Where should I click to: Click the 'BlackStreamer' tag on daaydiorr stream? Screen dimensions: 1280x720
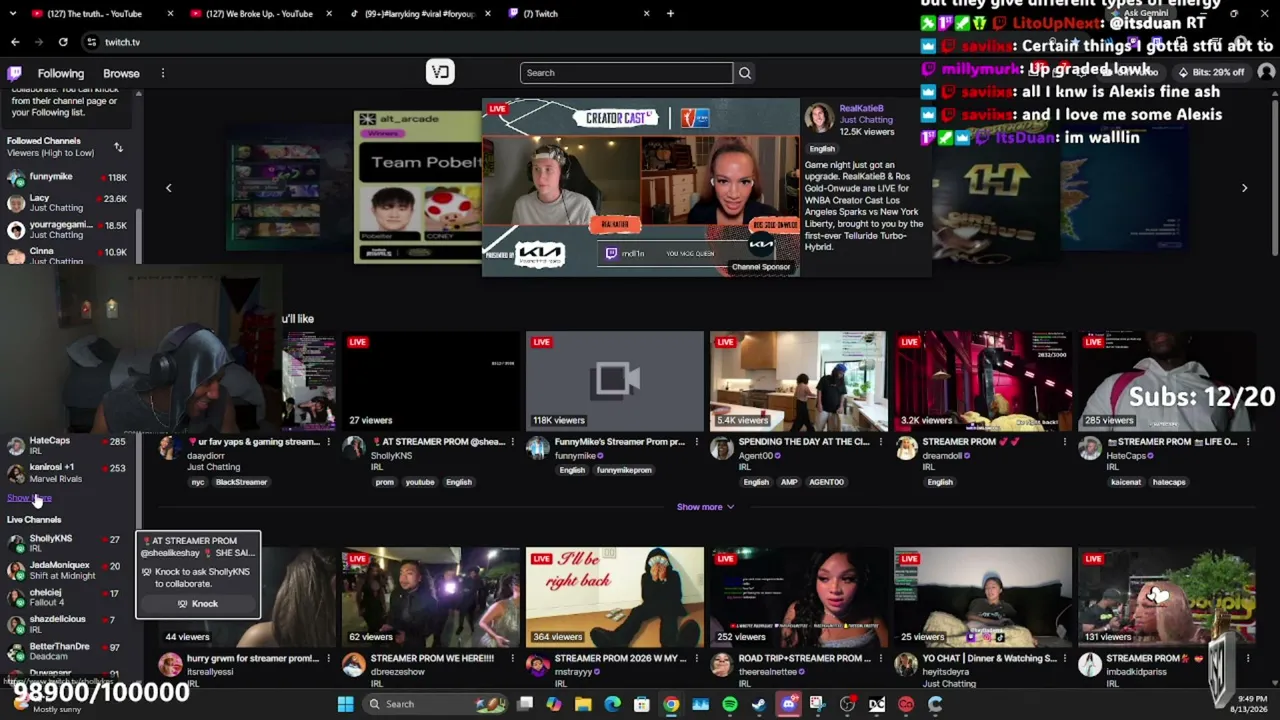coord(241,482)
